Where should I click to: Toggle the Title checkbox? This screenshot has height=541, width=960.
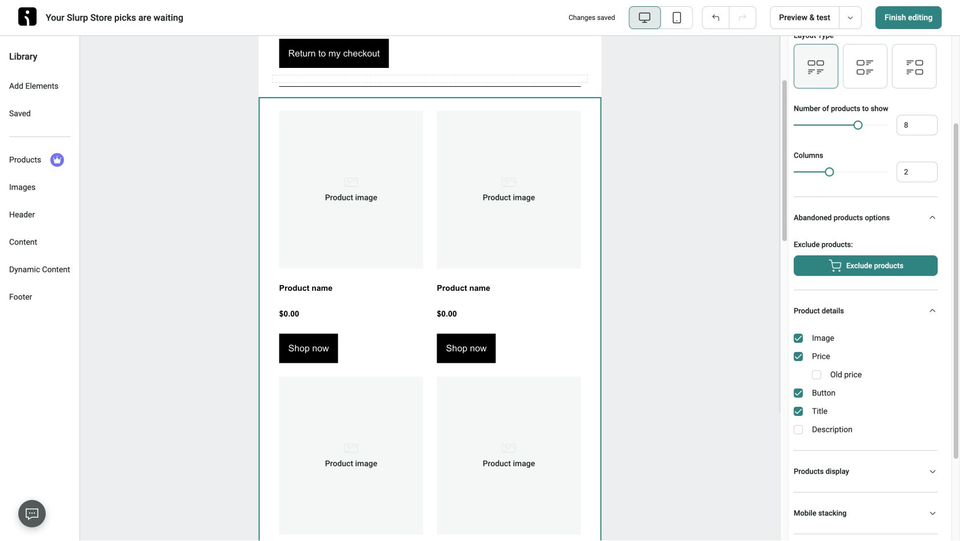click(798, 411)
